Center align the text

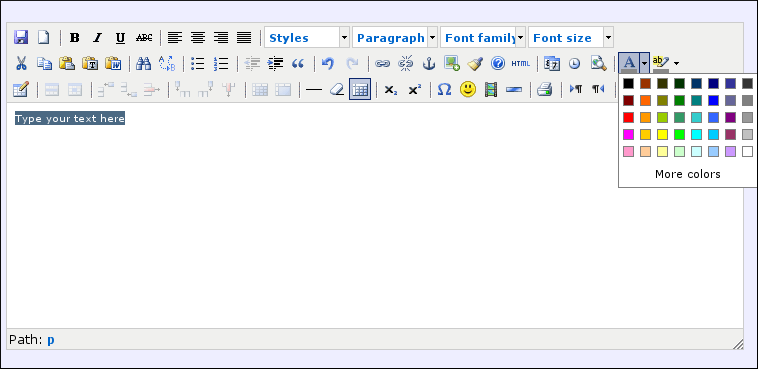coord(198,37)
